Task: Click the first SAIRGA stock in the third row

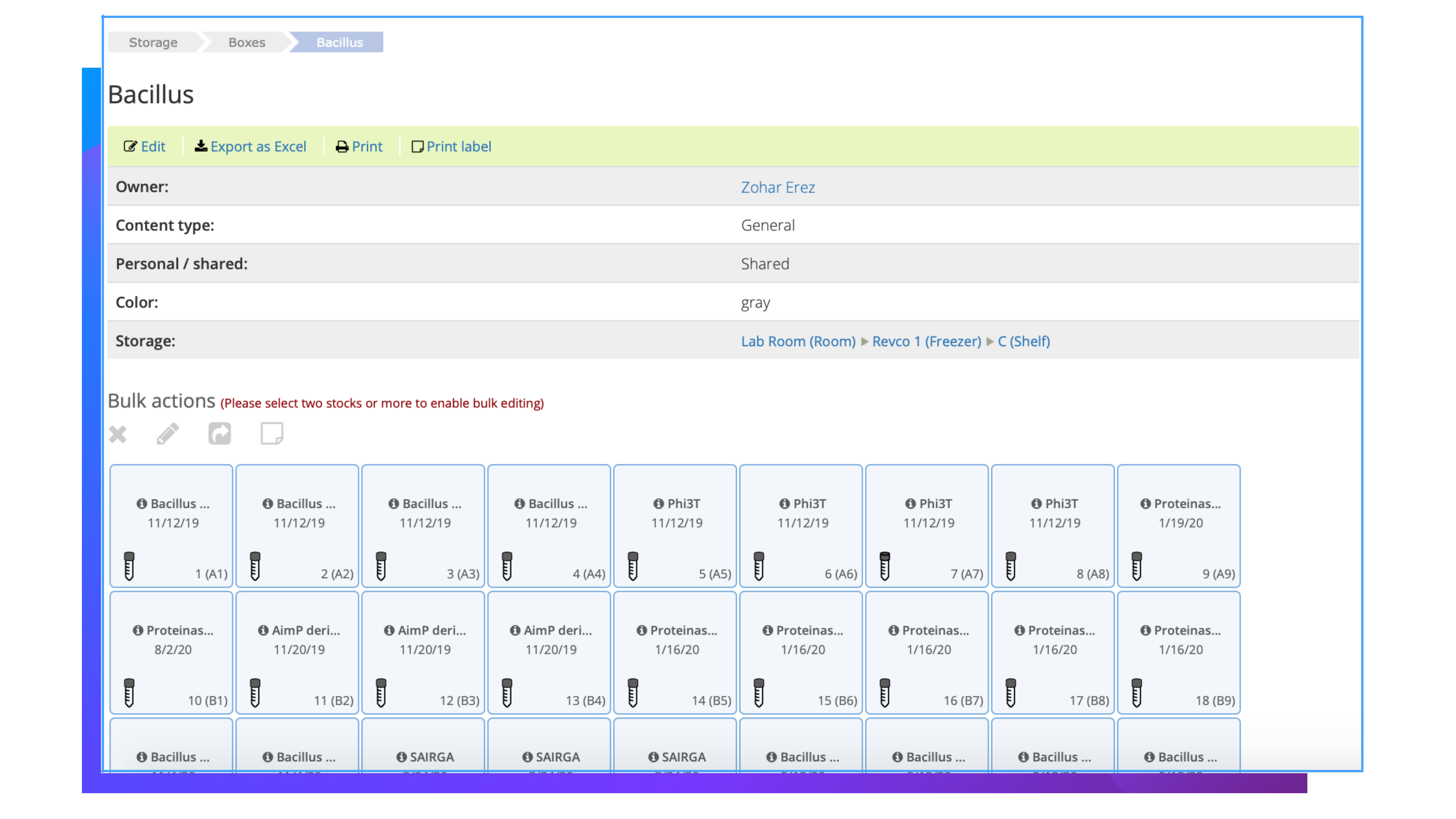Action: coord(423,745)
